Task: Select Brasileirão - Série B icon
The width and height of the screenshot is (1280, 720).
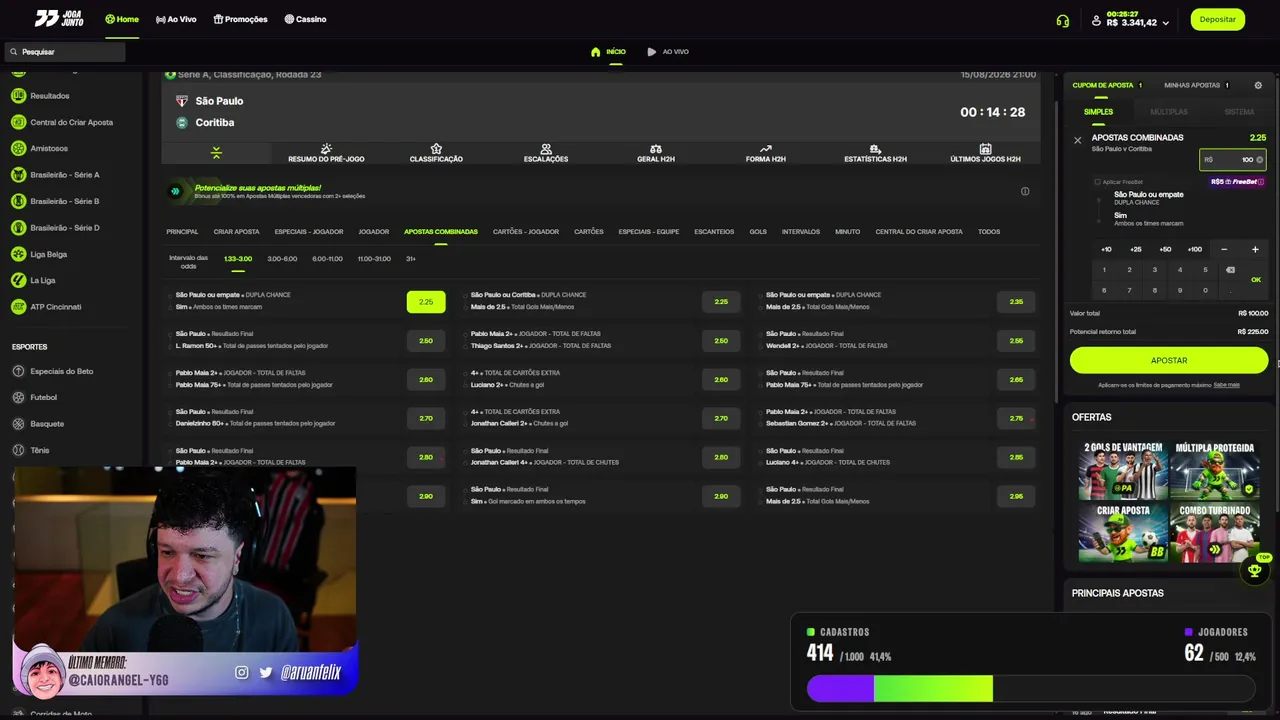Action: pyautogui.click(x=18, y=201)
